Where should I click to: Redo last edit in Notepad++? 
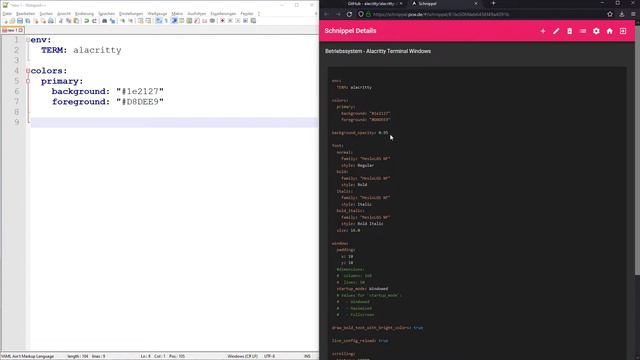(94, 20)
